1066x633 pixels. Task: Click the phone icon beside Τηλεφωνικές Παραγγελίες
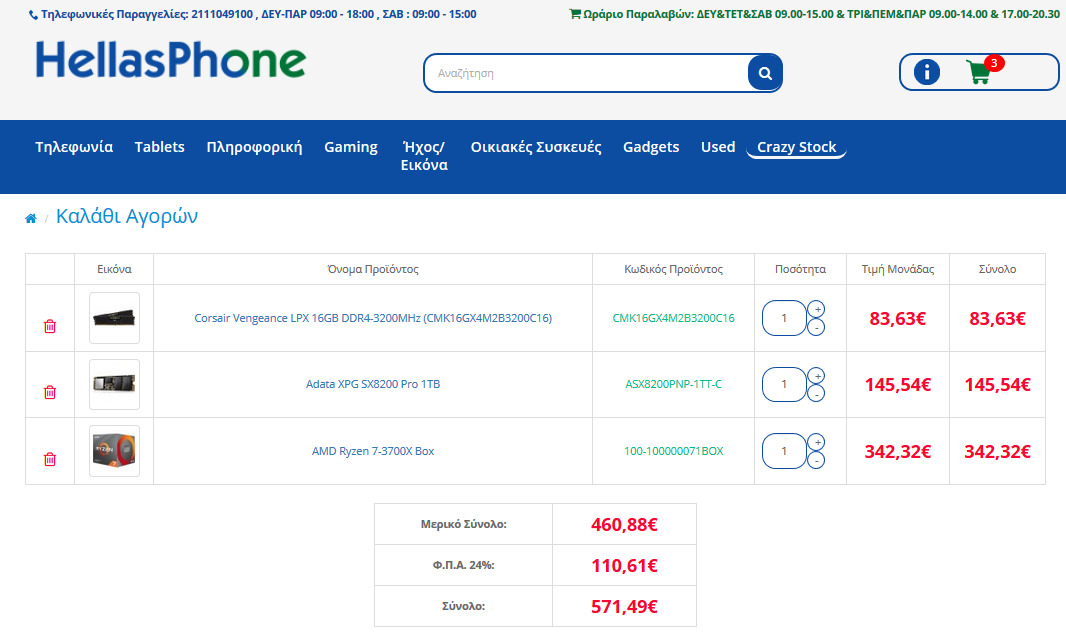click(33, 15)
